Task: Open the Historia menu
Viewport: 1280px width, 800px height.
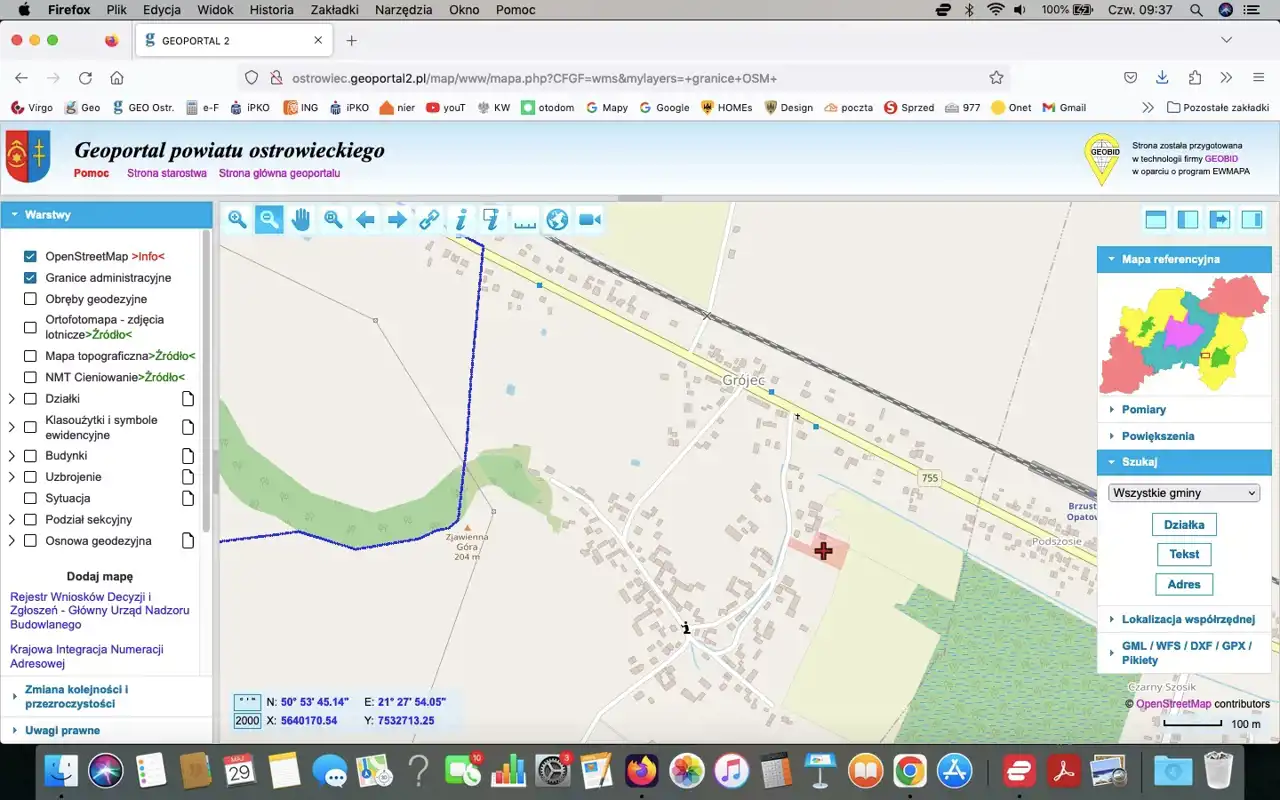Action: click(271, 10)
